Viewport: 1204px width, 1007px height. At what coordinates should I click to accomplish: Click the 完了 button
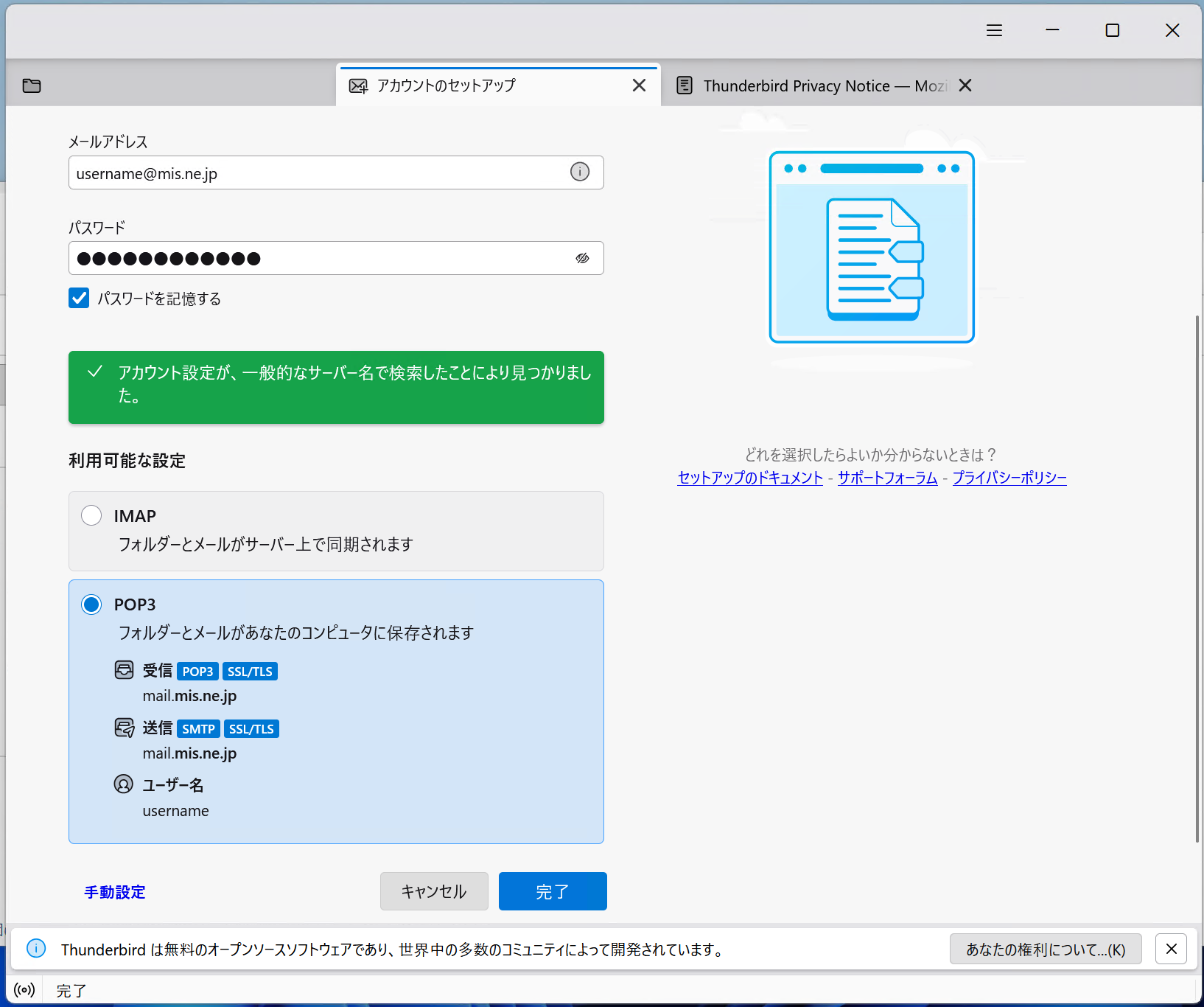(552, 891)
